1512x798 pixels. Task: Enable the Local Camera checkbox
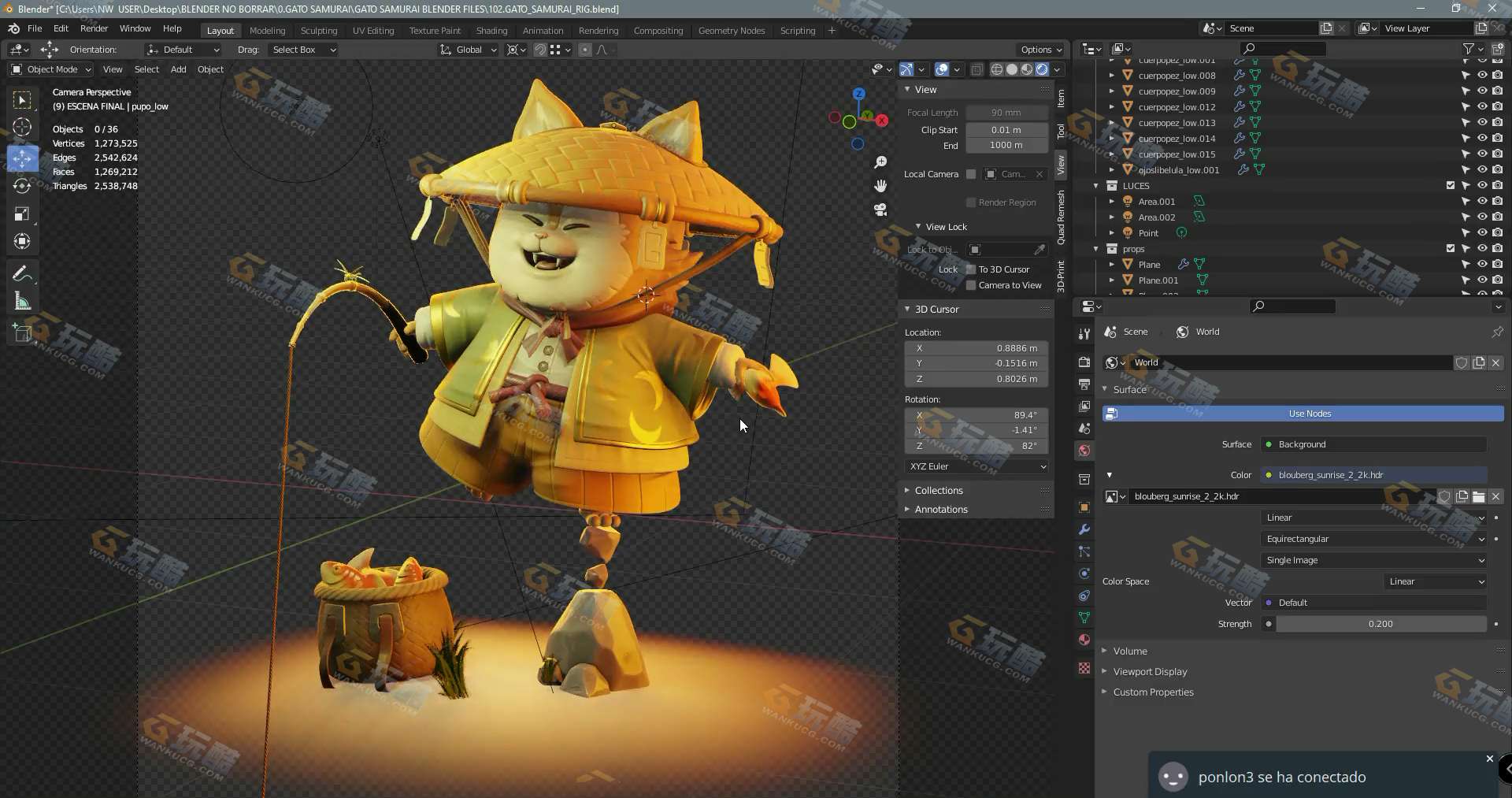coord(971,174)
